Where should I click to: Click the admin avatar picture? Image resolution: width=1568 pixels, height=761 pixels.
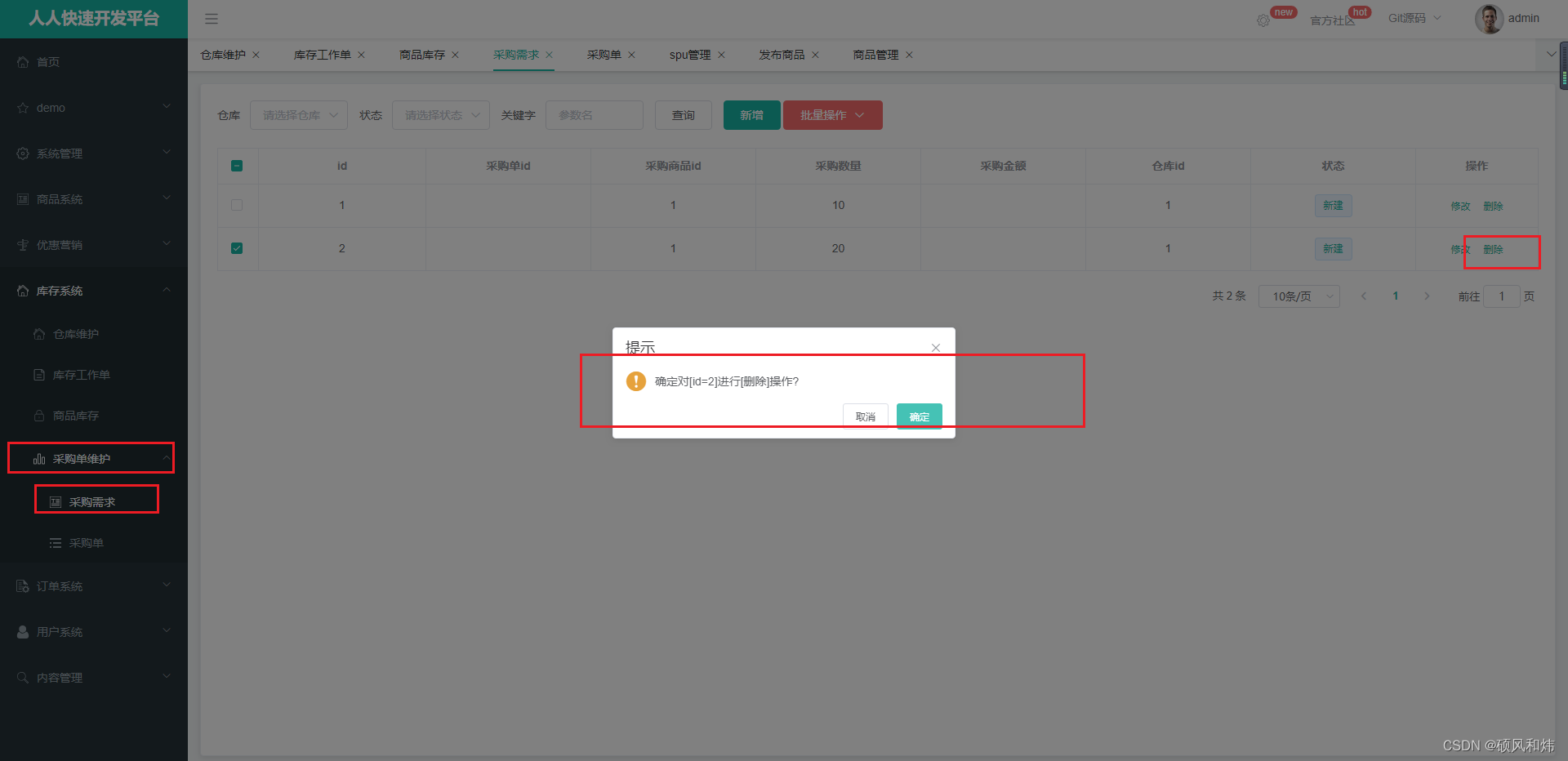point(1489,19)
